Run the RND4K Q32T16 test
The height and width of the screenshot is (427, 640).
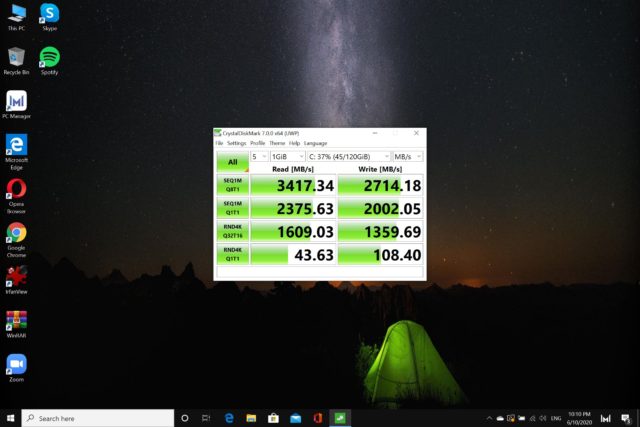(x=233, y=231)
